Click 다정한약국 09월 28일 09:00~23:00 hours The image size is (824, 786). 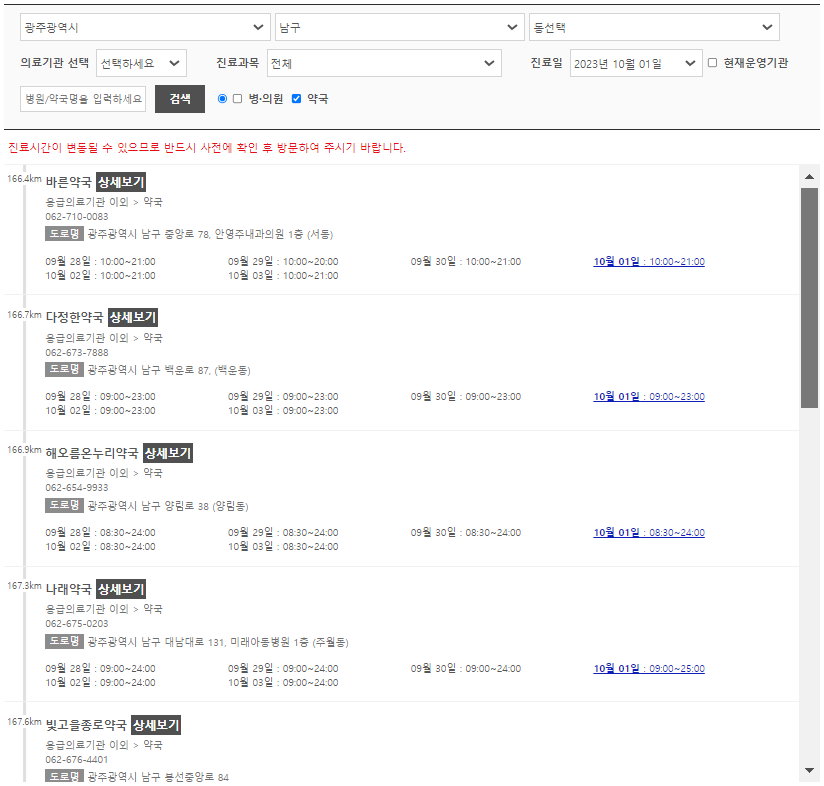100,397
